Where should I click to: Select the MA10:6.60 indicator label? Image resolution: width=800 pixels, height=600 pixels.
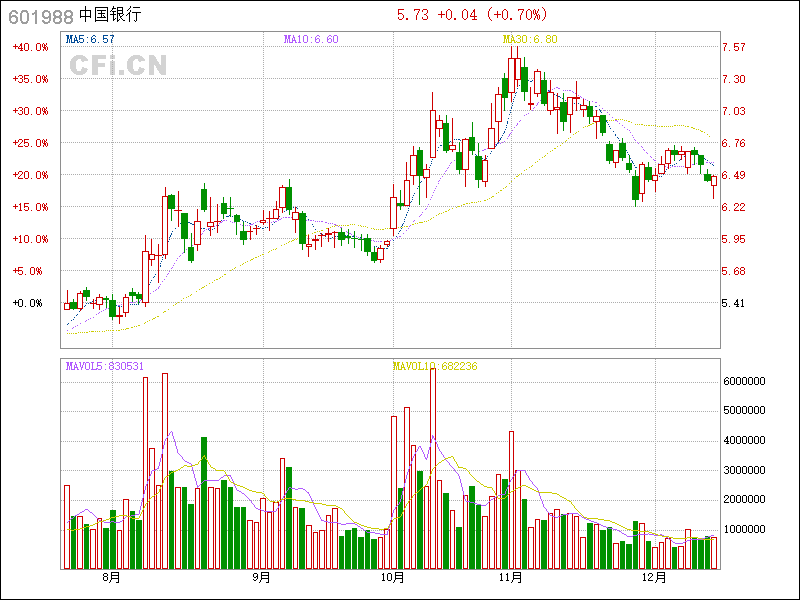tap(311, 39)
